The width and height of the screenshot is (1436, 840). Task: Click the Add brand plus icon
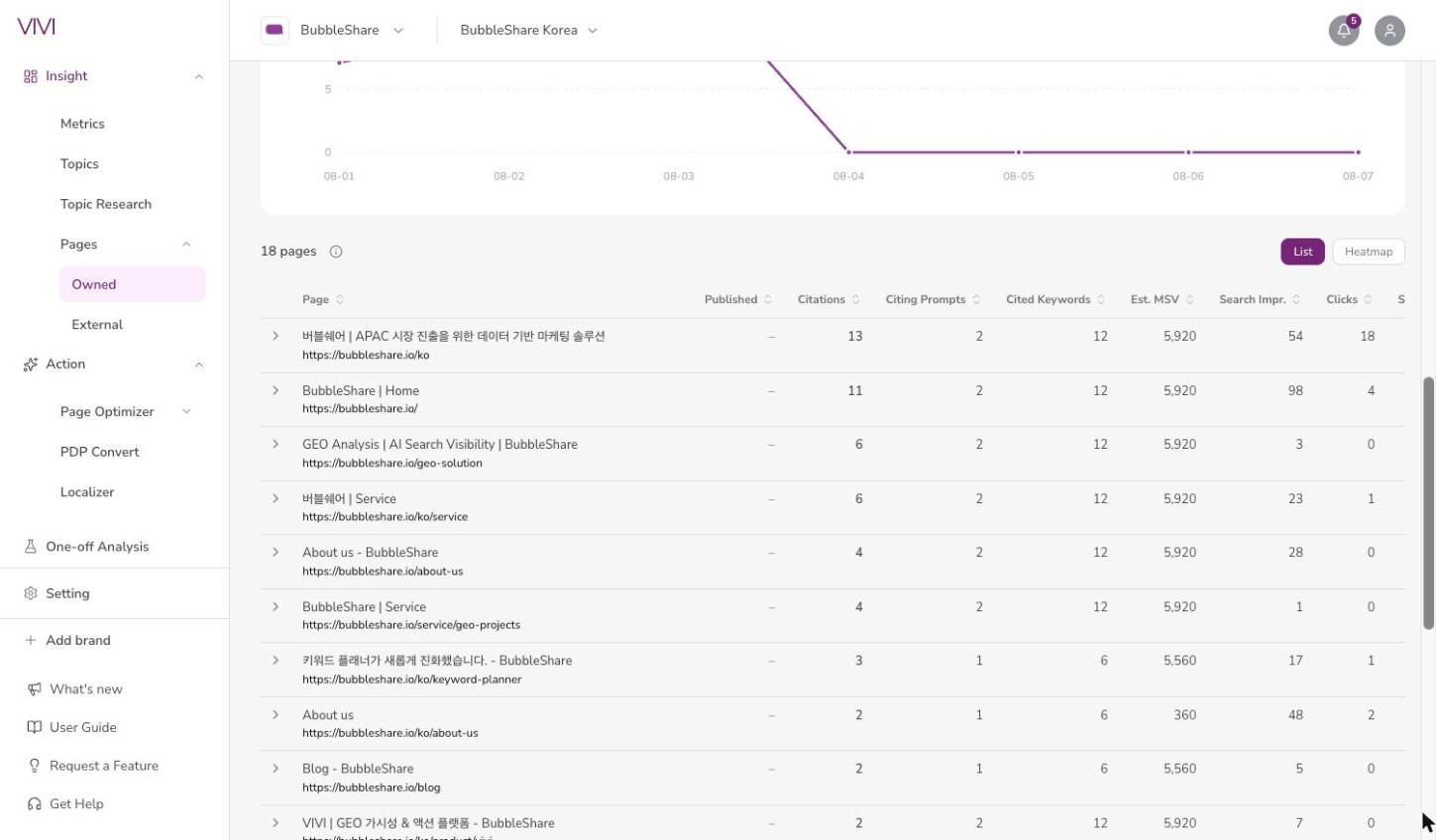[31, 641]
